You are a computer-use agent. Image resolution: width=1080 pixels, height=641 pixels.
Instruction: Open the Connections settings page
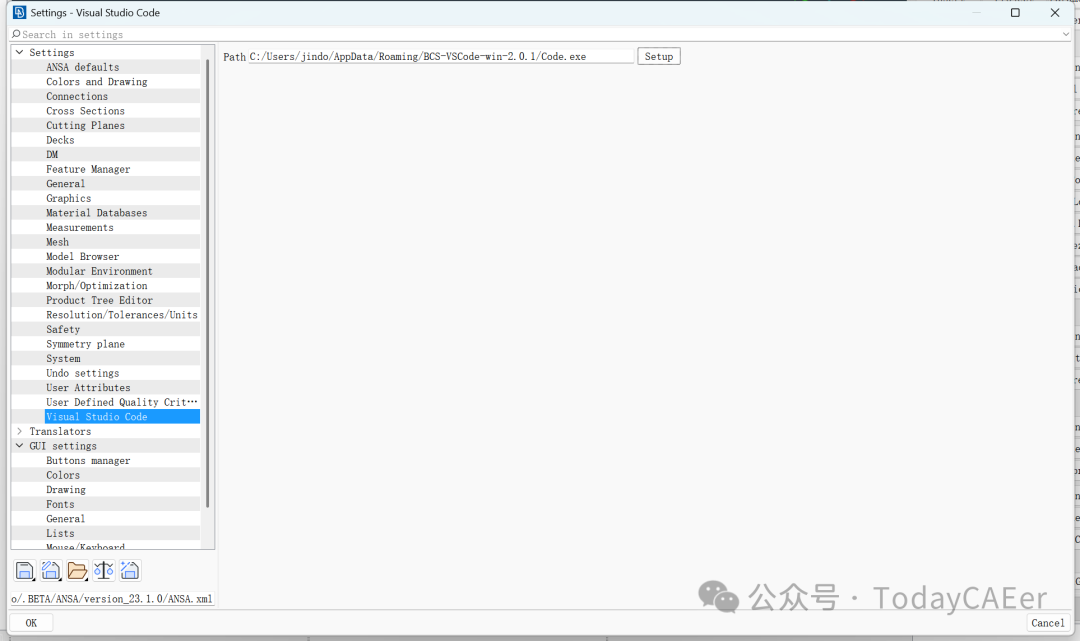coord(77,96)
